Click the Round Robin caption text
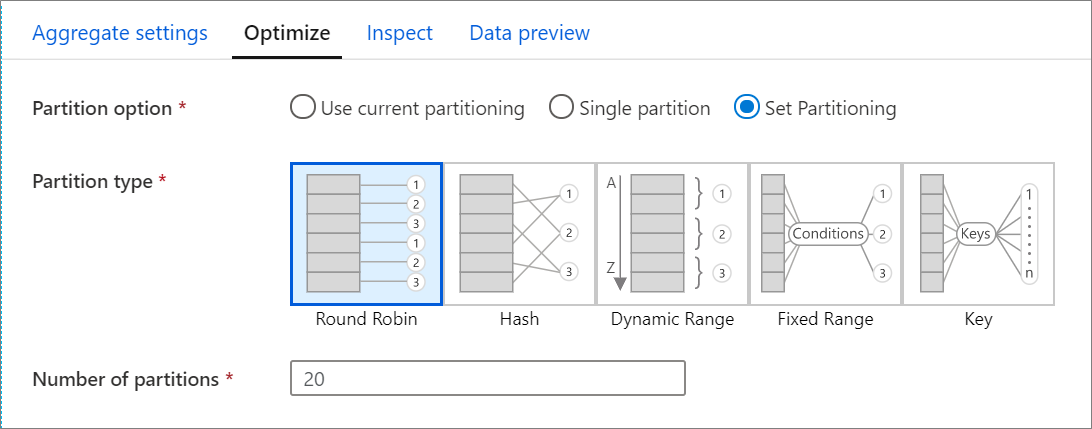 pyautogui.click(x=366, y=320)
